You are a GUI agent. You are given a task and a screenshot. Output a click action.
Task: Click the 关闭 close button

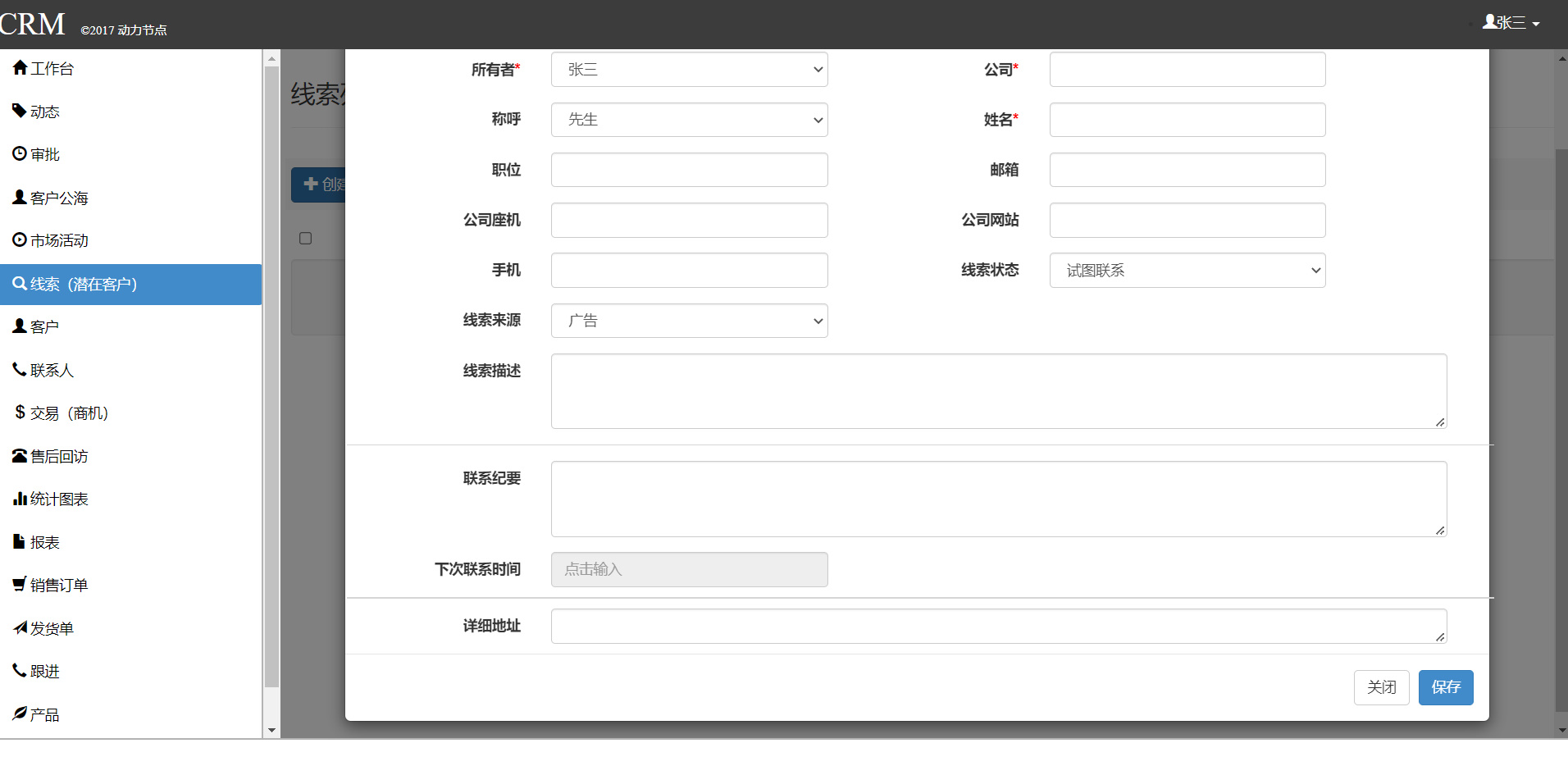[x=1381, y=687]
